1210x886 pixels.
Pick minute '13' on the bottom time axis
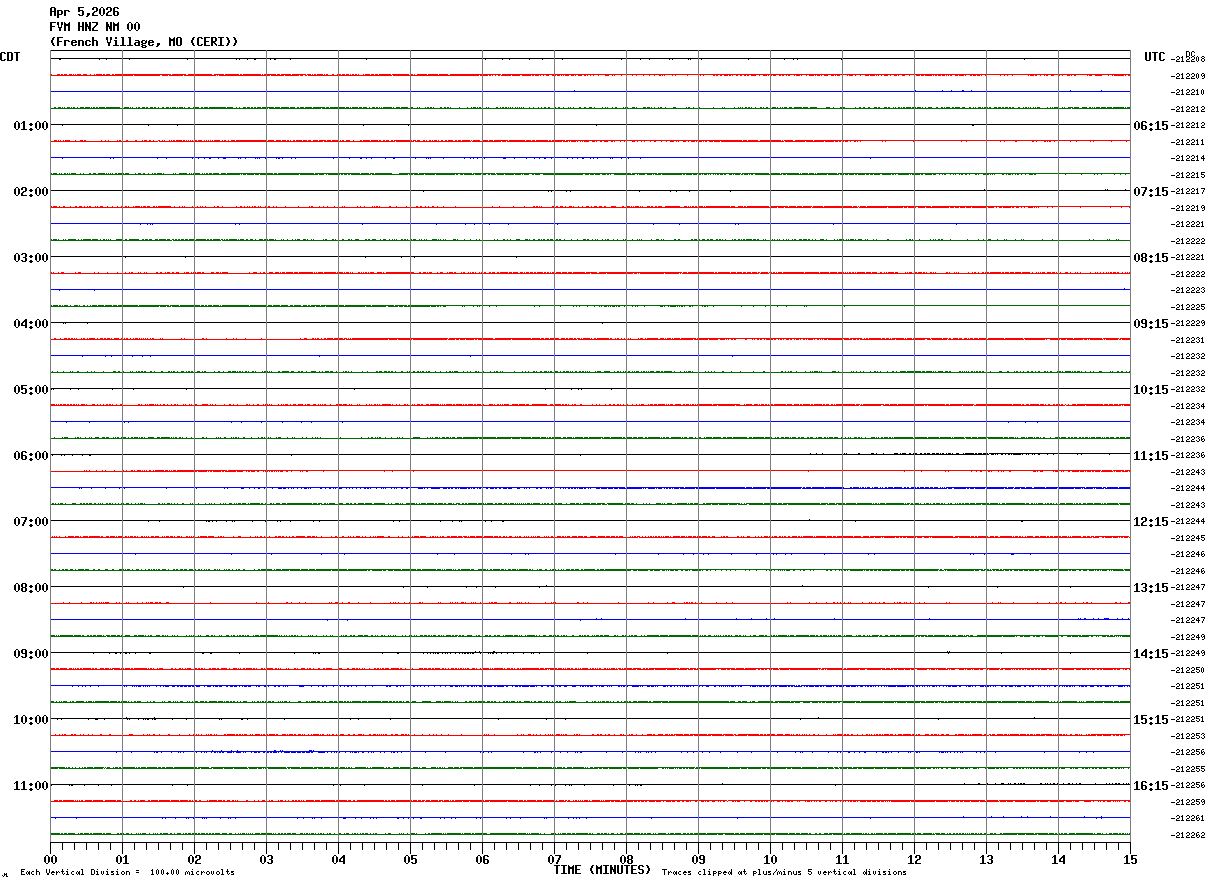click(x=986, y=859)
